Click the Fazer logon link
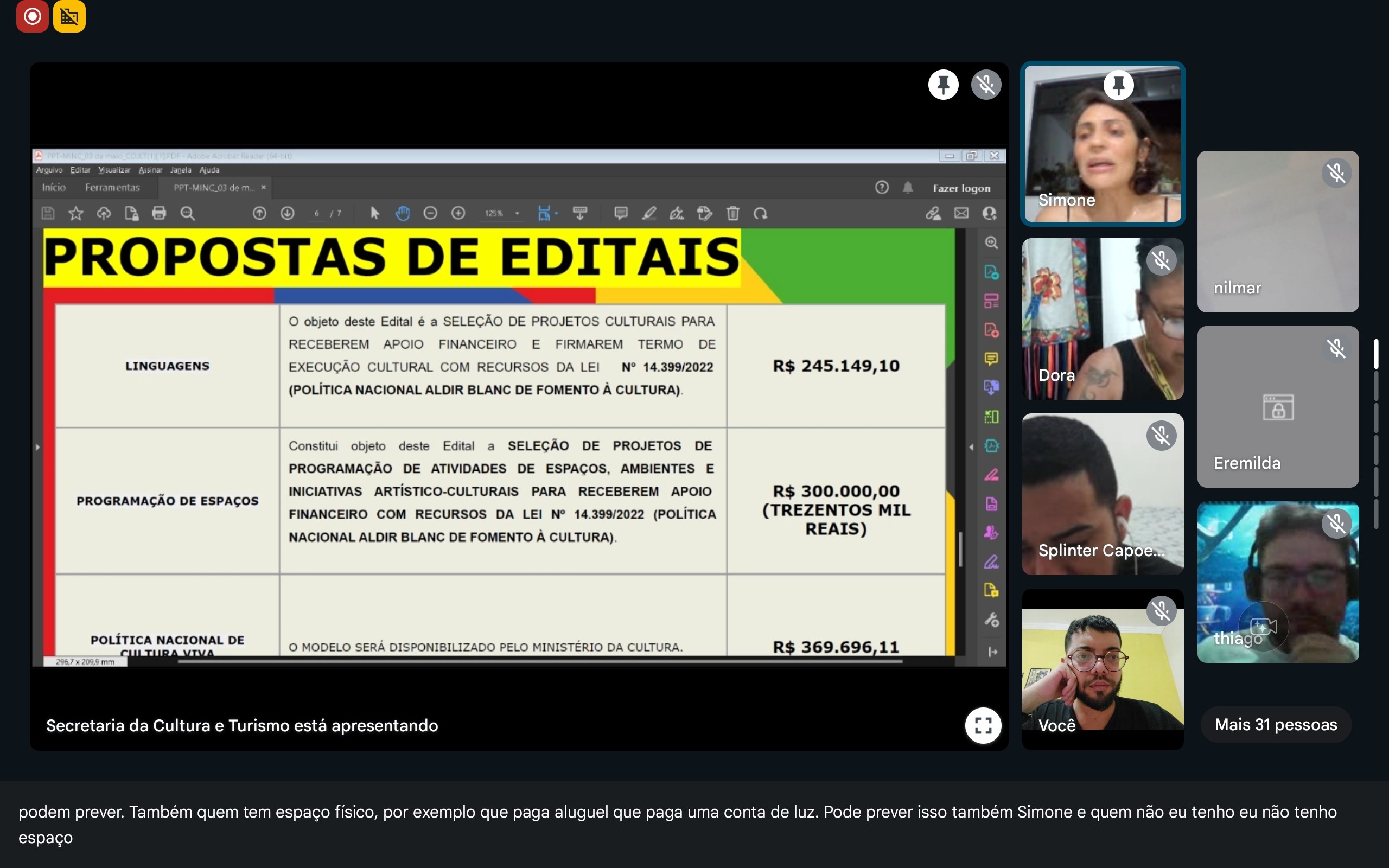The width and height of the screenshot is (1389, 868). click(961, 188)
